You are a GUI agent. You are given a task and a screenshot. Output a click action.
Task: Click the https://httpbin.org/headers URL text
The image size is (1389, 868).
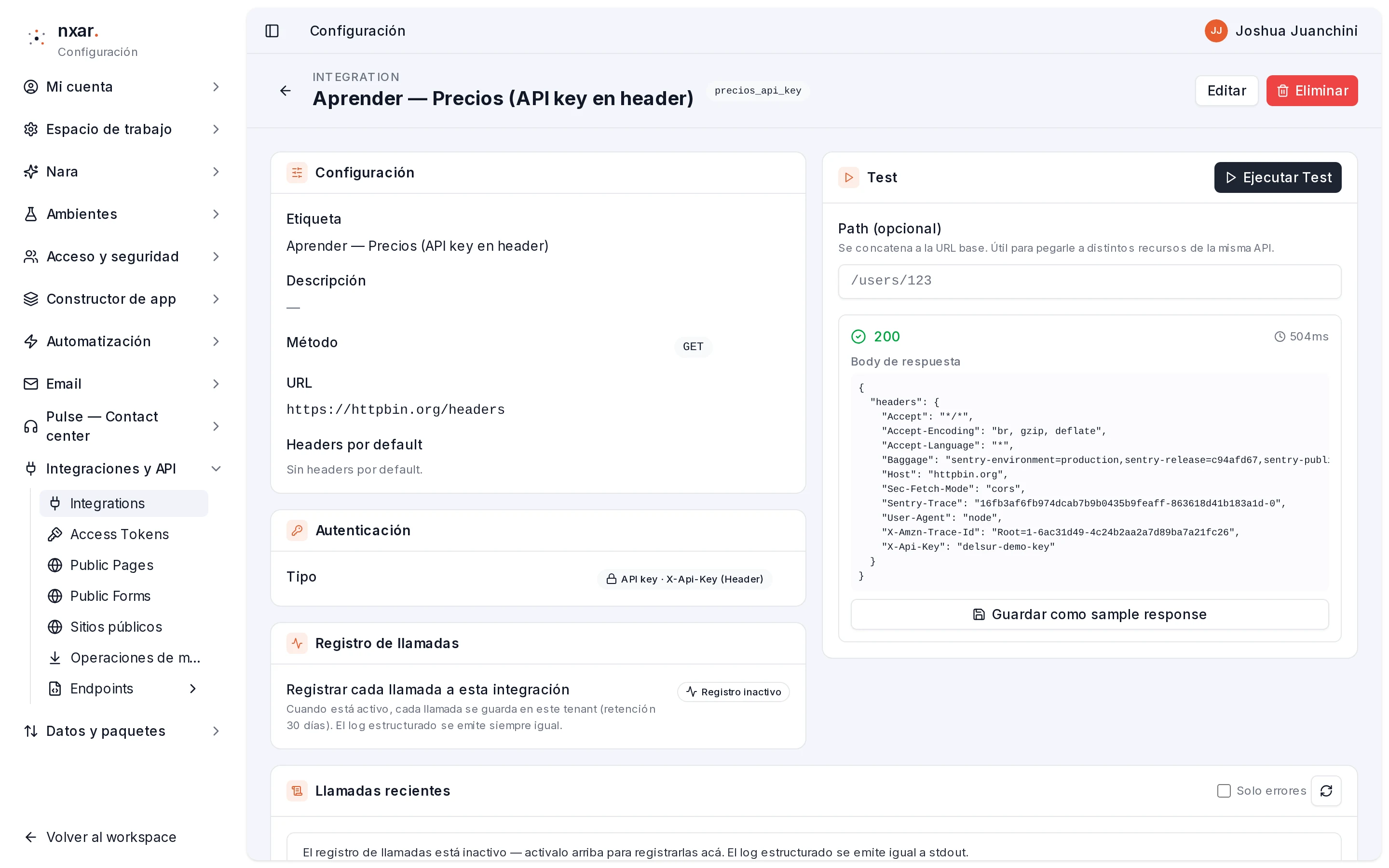(x=395, y=410)
